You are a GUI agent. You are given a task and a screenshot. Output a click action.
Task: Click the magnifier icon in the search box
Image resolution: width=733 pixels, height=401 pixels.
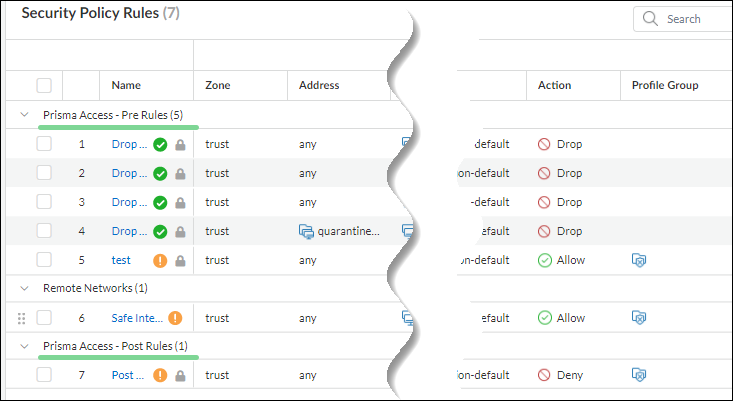coord(650,19)
